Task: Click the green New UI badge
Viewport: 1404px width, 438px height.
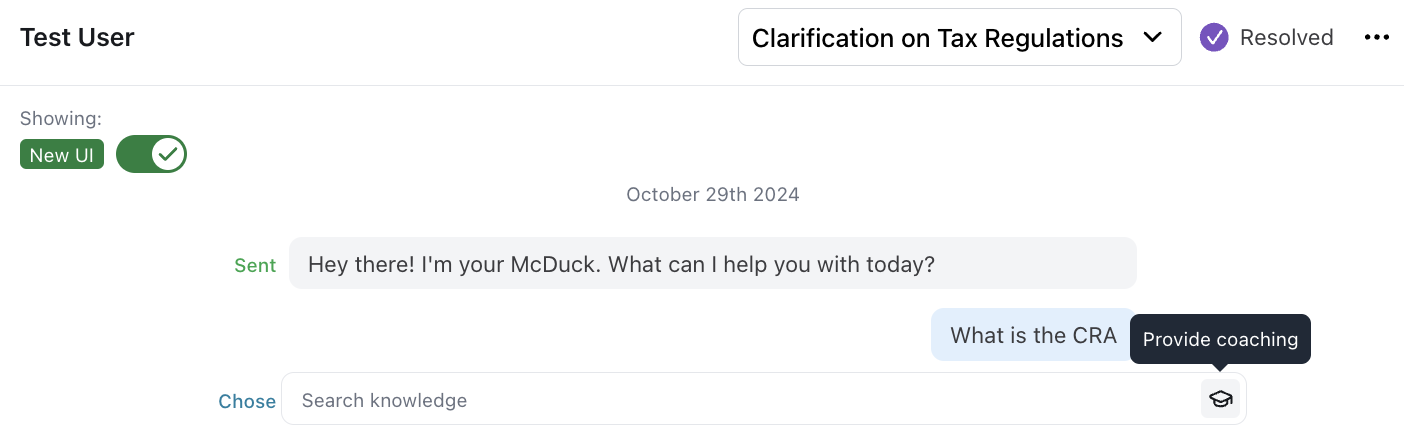Action: tap(62, 155)
